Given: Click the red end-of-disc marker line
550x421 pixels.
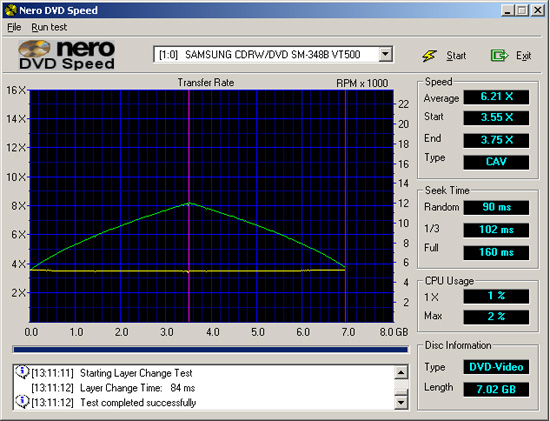Looking at the screenshot, I should pyautogui.click(x=346, y=206).
